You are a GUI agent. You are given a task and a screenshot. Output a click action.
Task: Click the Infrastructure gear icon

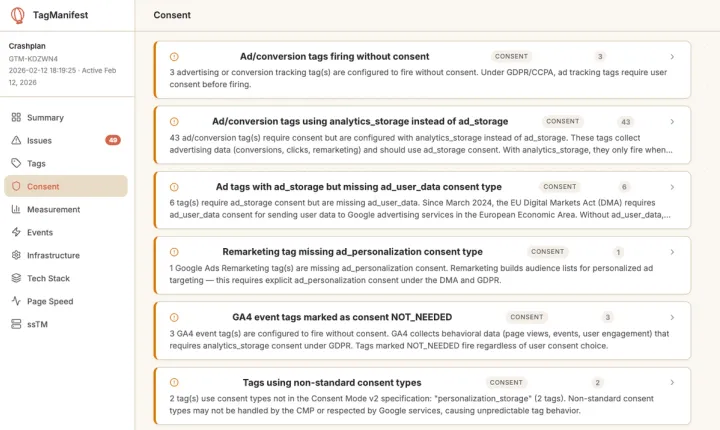point(16,255)
